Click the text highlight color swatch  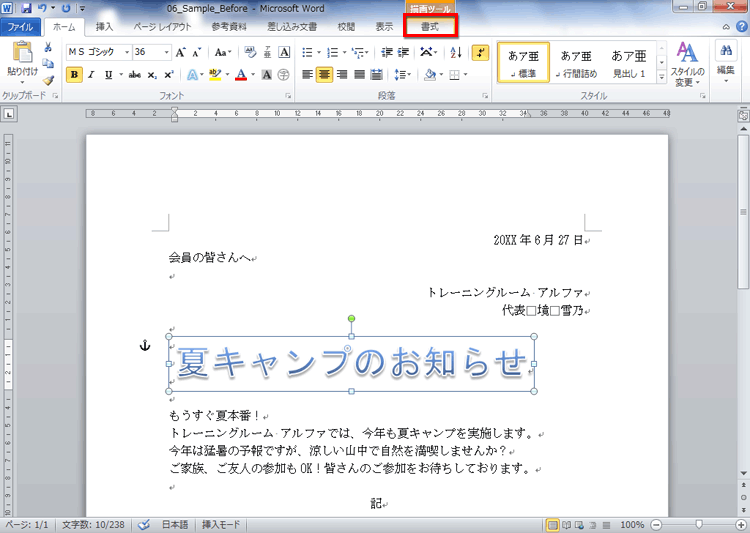coord(215,75)
